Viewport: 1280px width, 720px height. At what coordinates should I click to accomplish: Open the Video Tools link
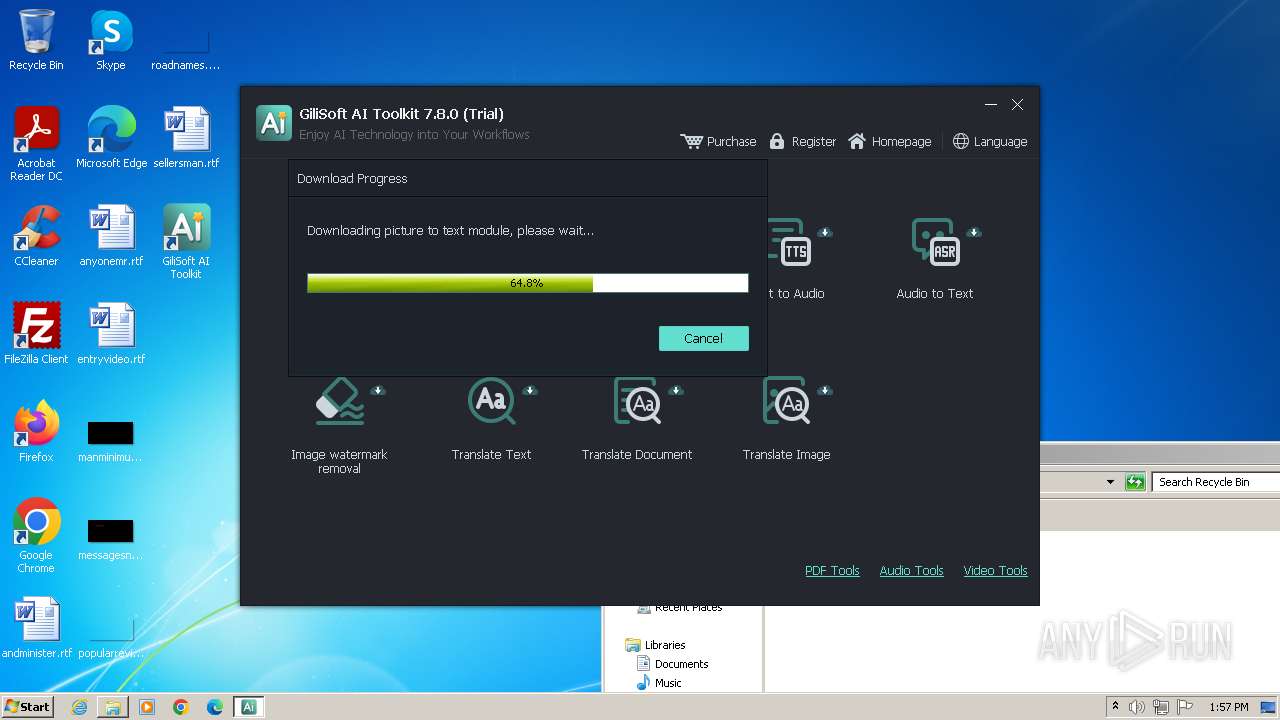(x=995, y=571)
